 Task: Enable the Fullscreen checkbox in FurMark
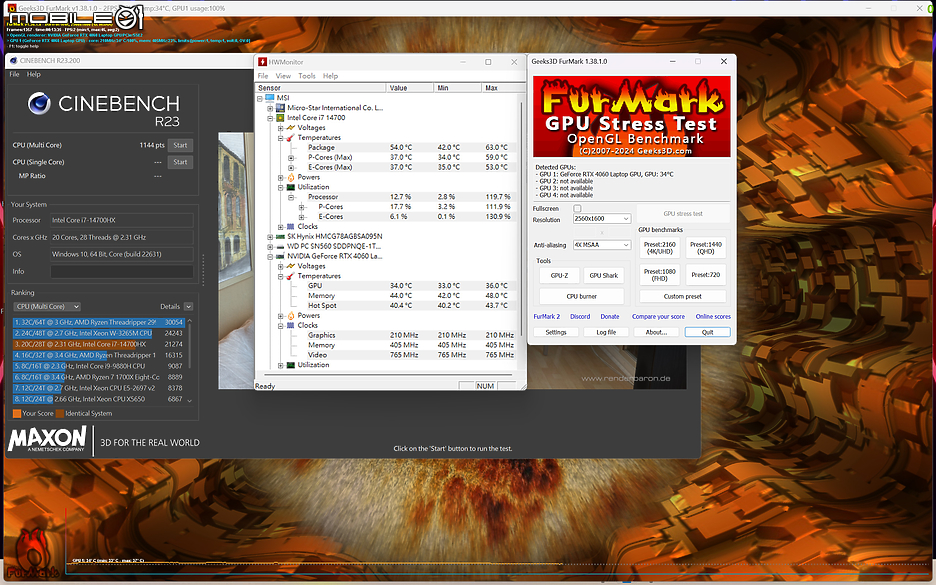coord(577,208)
